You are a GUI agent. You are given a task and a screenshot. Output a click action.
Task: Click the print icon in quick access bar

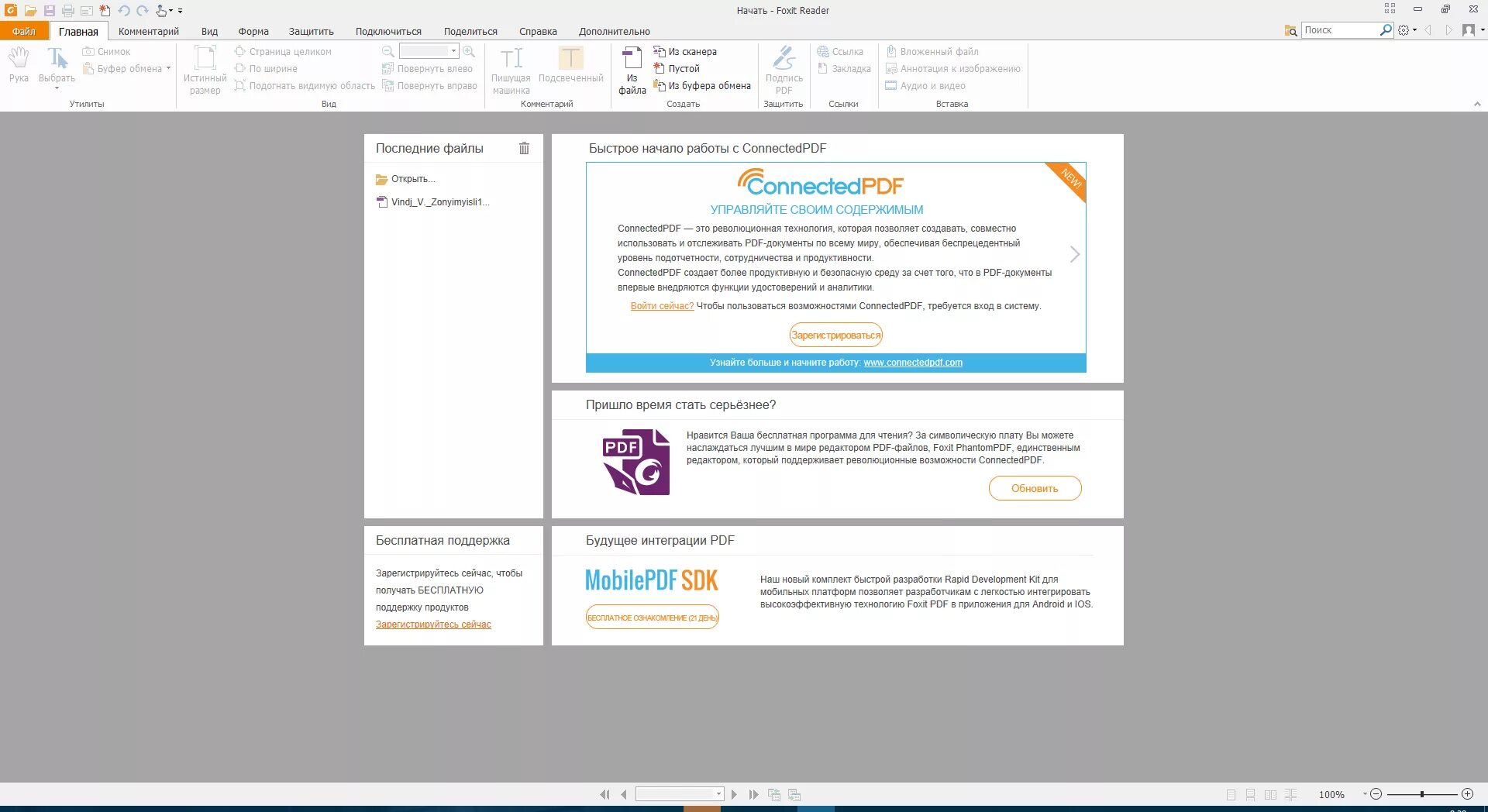[x=67, y=11]
